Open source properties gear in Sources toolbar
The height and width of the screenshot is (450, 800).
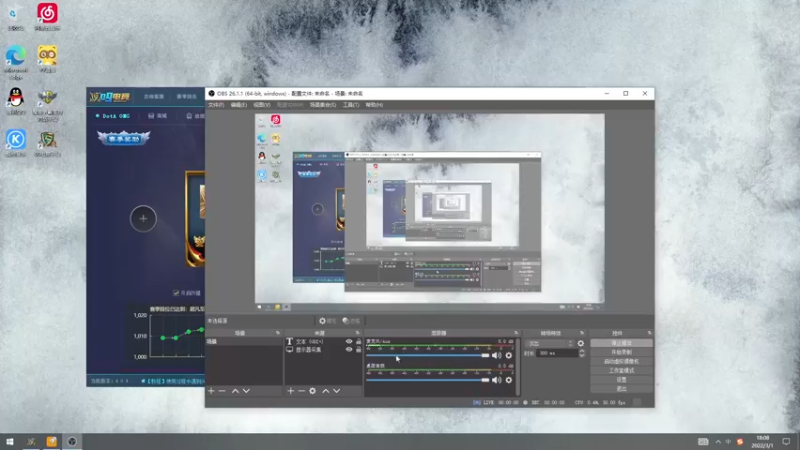point(312,391)
